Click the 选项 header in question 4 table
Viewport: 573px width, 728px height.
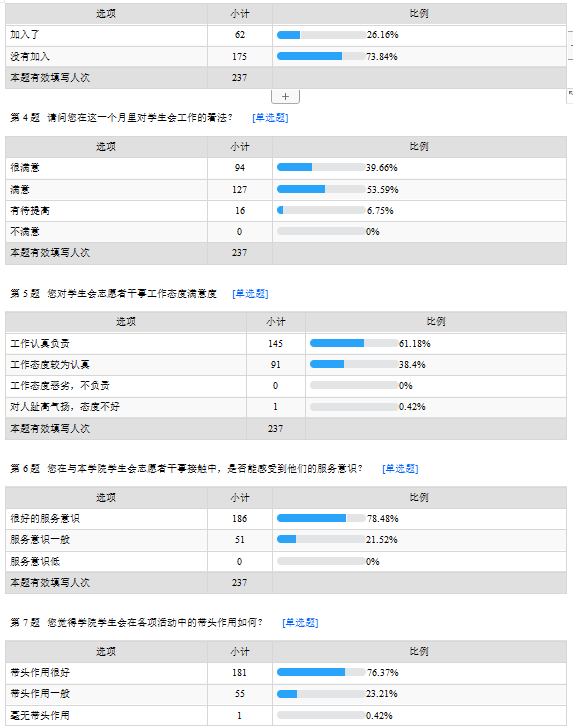[106, 147]
